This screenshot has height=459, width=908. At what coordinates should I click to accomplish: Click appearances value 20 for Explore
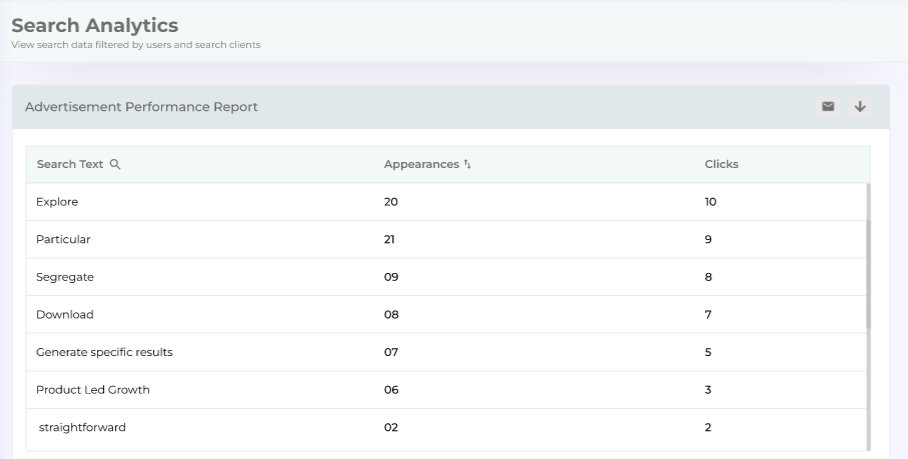pos(391,202)
